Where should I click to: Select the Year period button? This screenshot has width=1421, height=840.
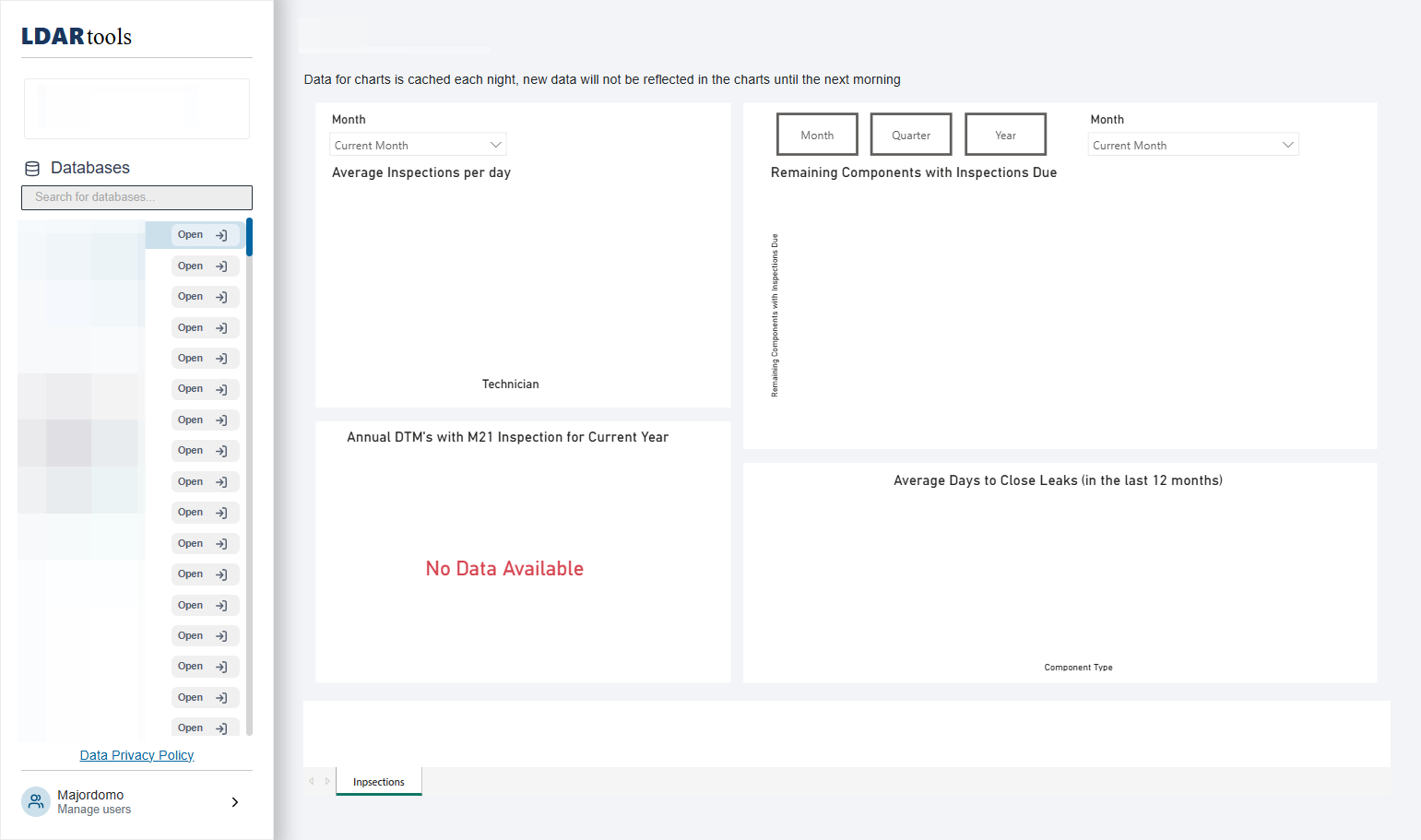(1005, 135)
